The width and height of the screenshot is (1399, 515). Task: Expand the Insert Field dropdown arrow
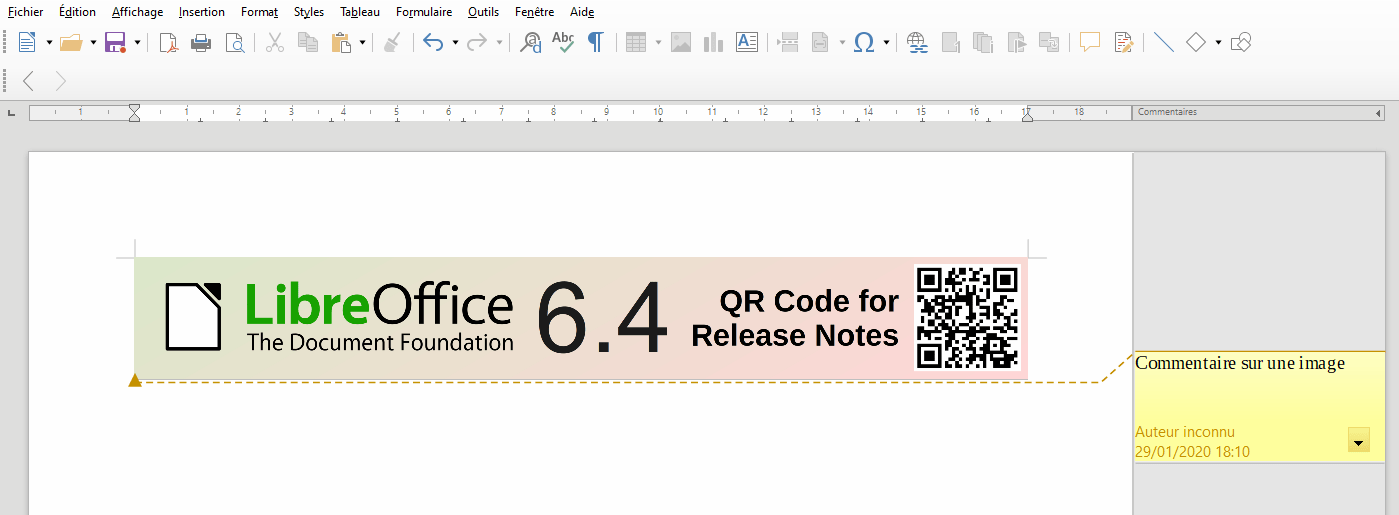tap(842, 42)
